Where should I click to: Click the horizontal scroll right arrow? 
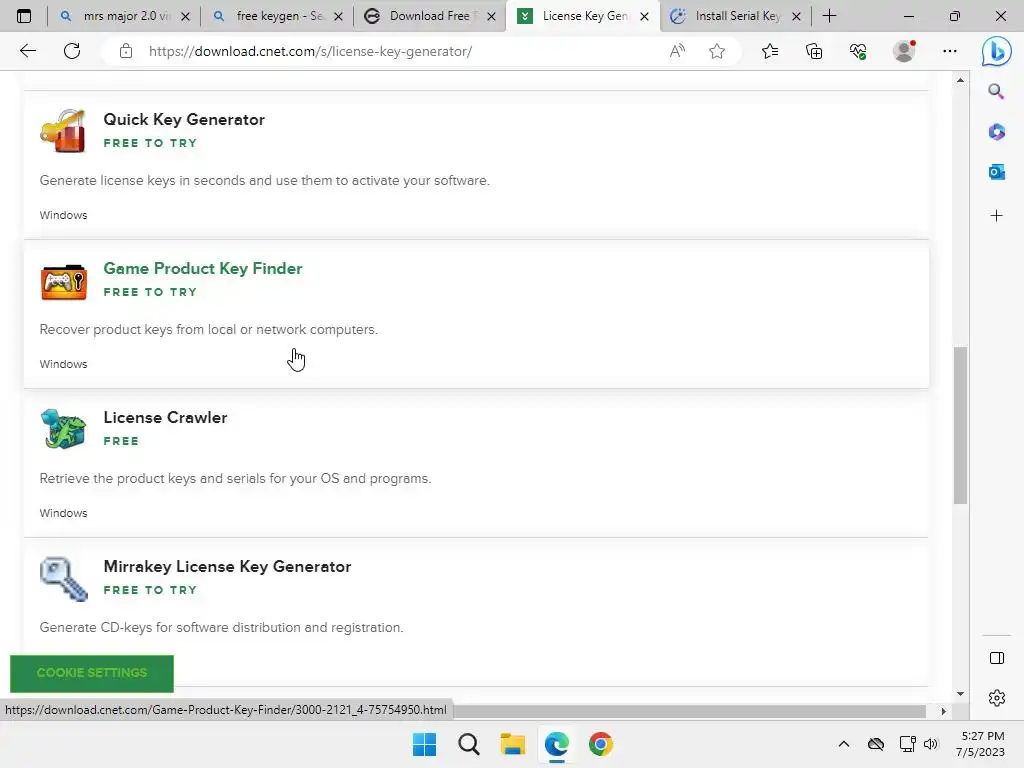pyautogui.click(x=943, y=711)
